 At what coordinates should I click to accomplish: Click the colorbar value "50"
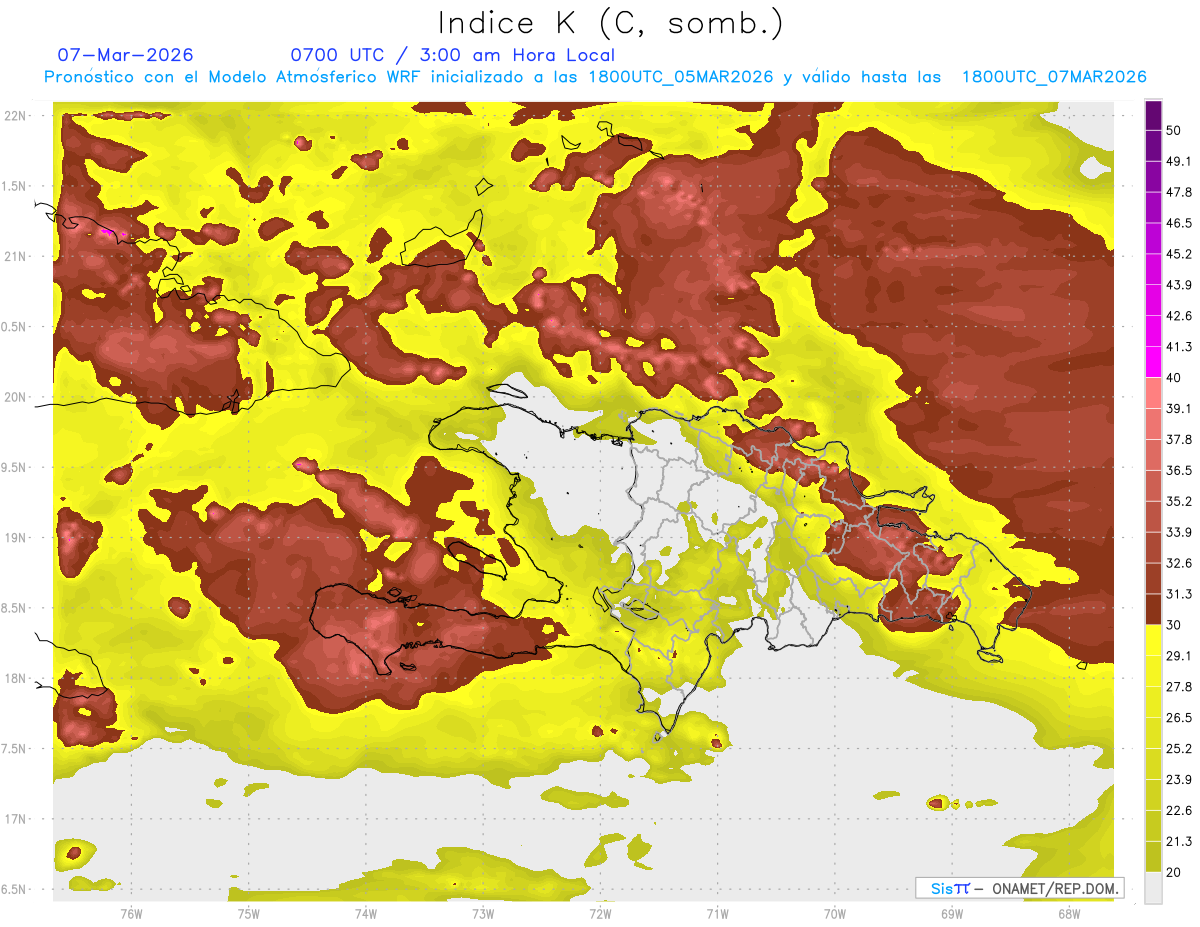click(x=1174, y=130)
